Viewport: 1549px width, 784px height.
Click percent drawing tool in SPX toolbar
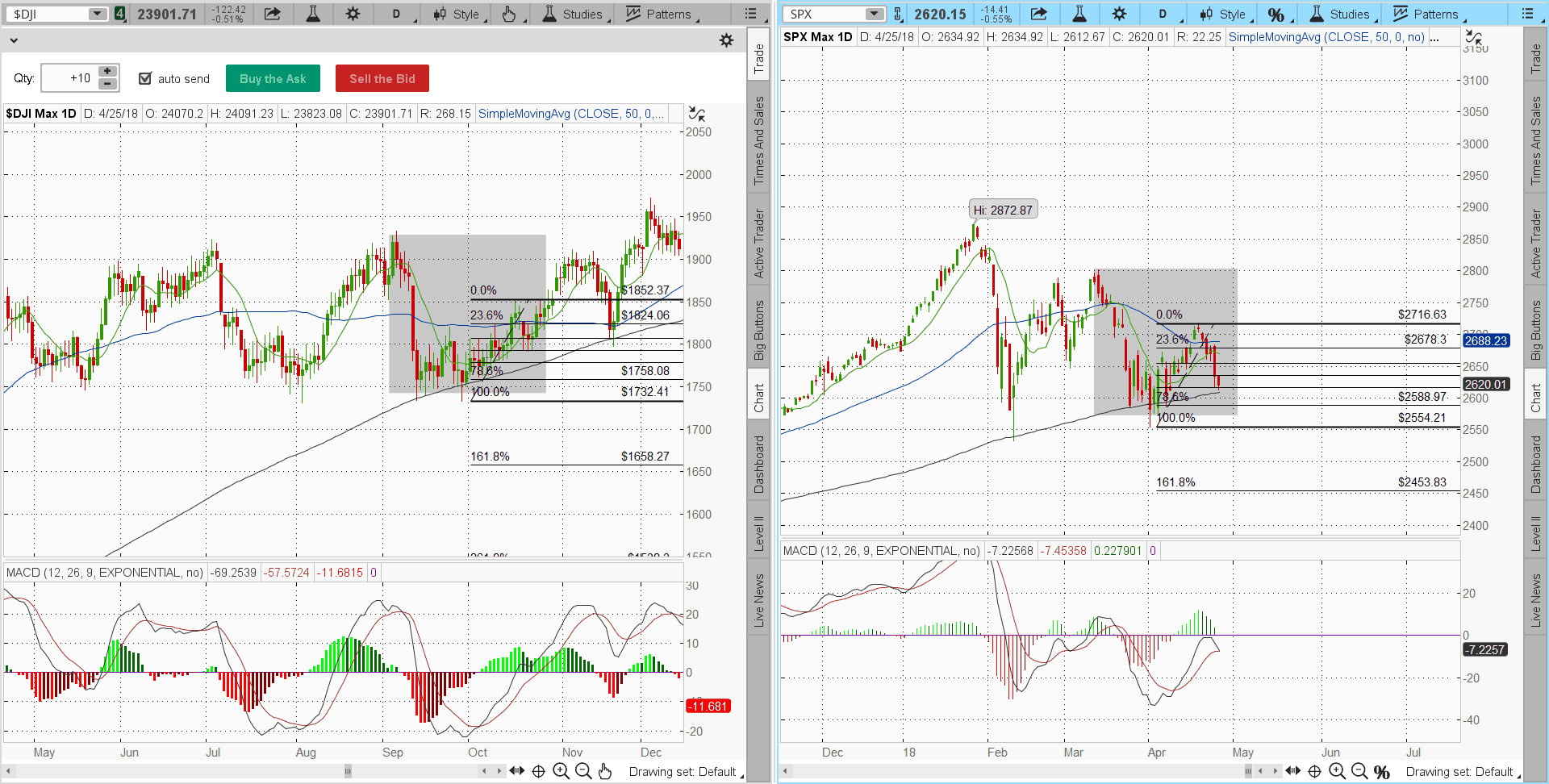click(x=1276, y=15)
